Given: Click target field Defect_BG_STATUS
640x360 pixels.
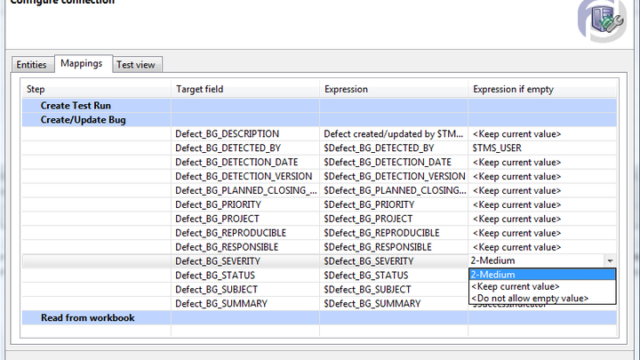Looking at the screenshot, I should tap(215, 275).
